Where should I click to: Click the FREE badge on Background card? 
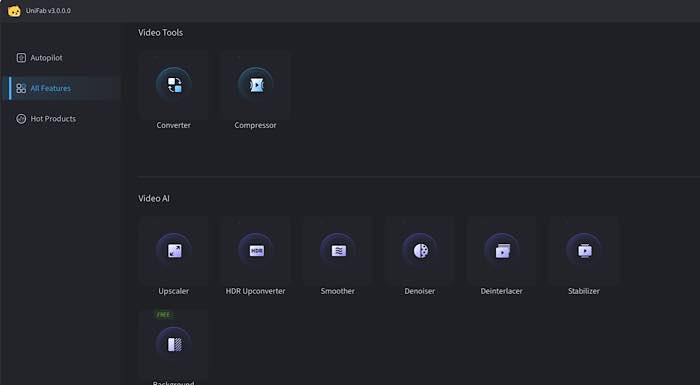click(x=163, y=315)
